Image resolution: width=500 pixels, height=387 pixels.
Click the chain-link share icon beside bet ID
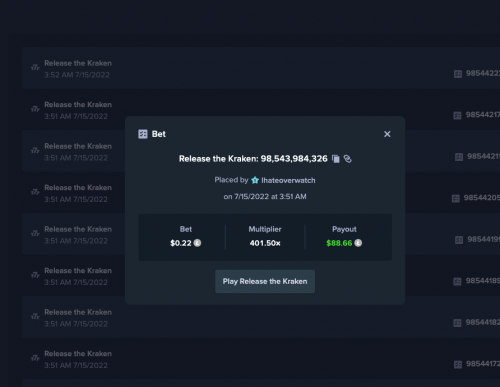tap(347, 159)
